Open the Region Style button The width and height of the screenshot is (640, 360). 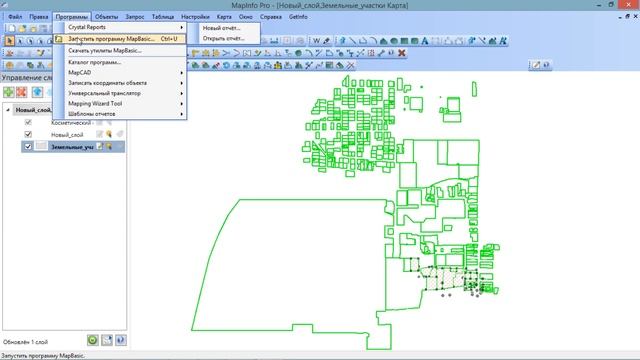[492, 40]
